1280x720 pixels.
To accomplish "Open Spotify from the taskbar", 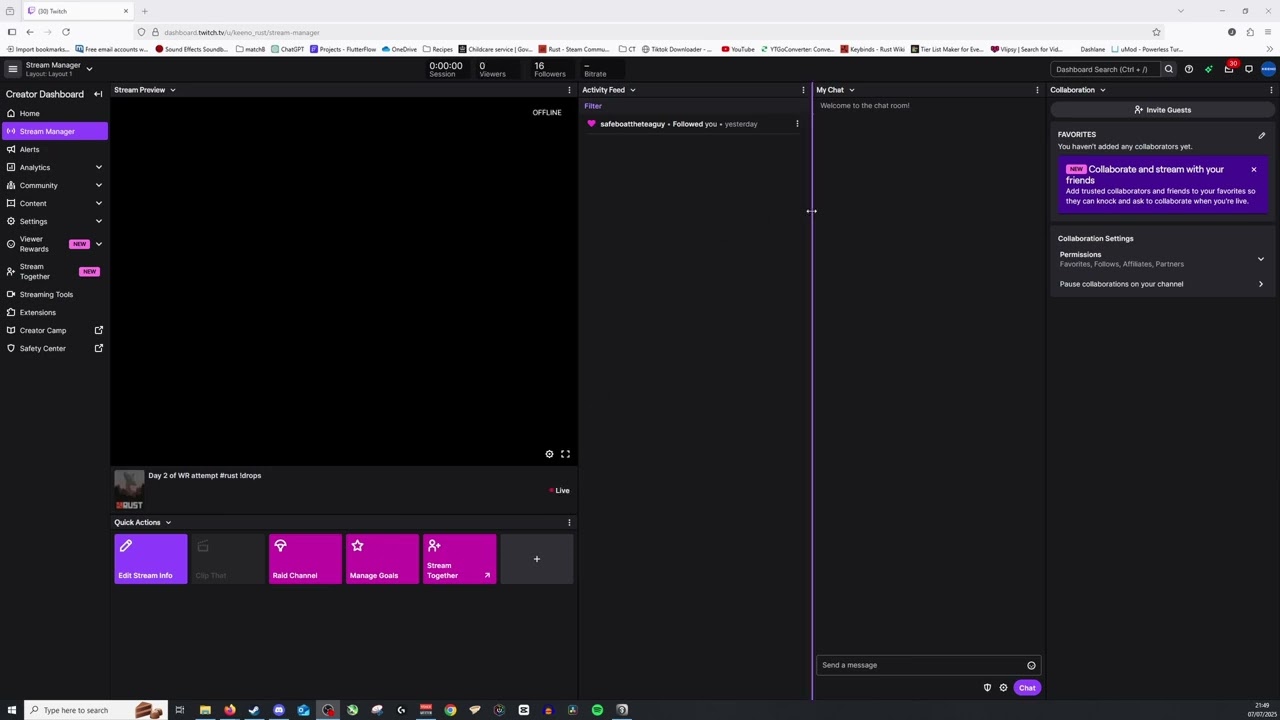I will 597,710.
